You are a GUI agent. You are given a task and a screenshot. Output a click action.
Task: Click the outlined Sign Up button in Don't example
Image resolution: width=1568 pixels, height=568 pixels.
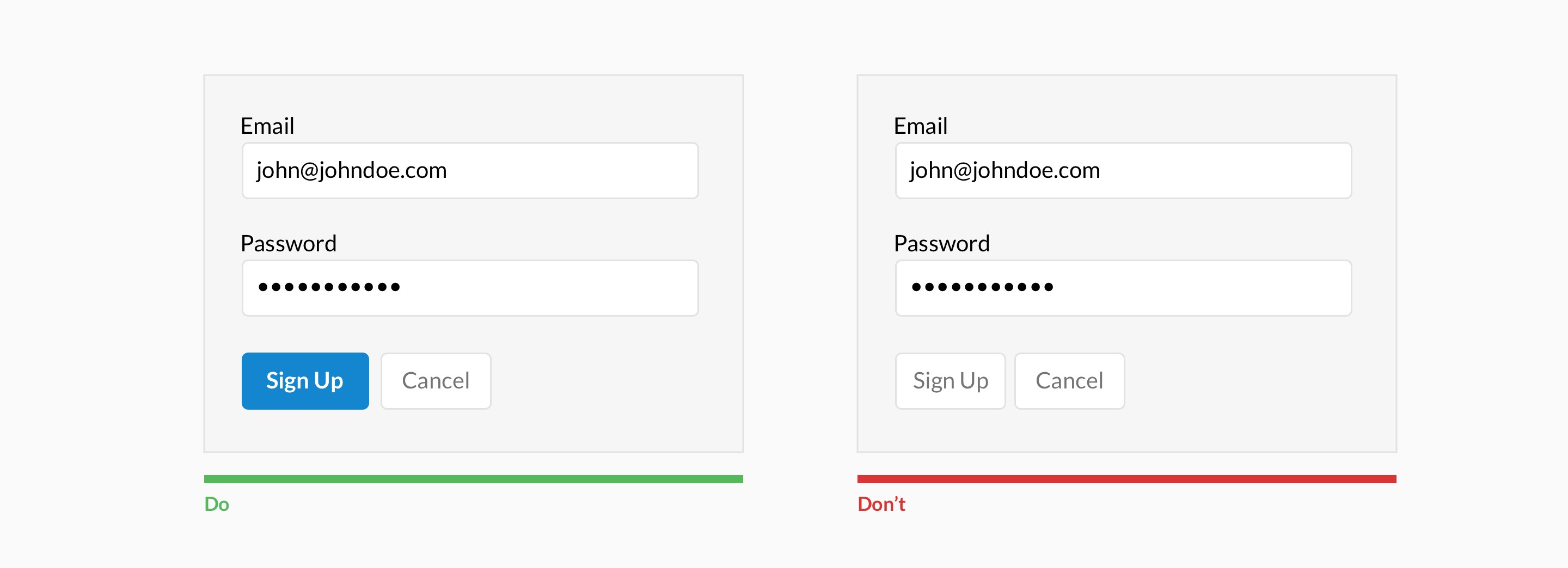[x=950, y=381]
